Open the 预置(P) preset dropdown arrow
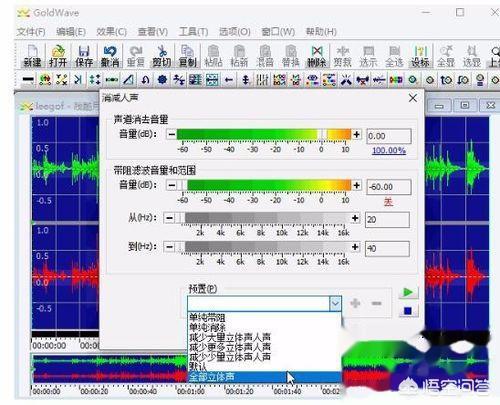Viewport: 500px width, 405px height. (335, 303)
